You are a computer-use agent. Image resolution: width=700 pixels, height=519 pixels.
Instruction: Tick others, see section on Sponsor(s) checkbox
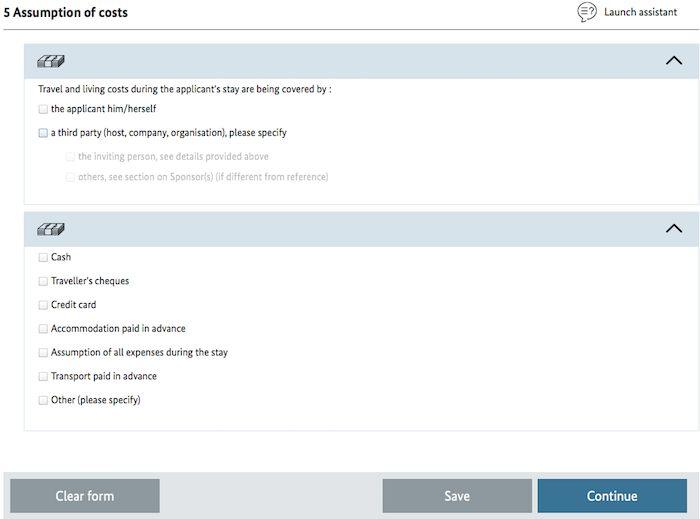pos(70,177)
